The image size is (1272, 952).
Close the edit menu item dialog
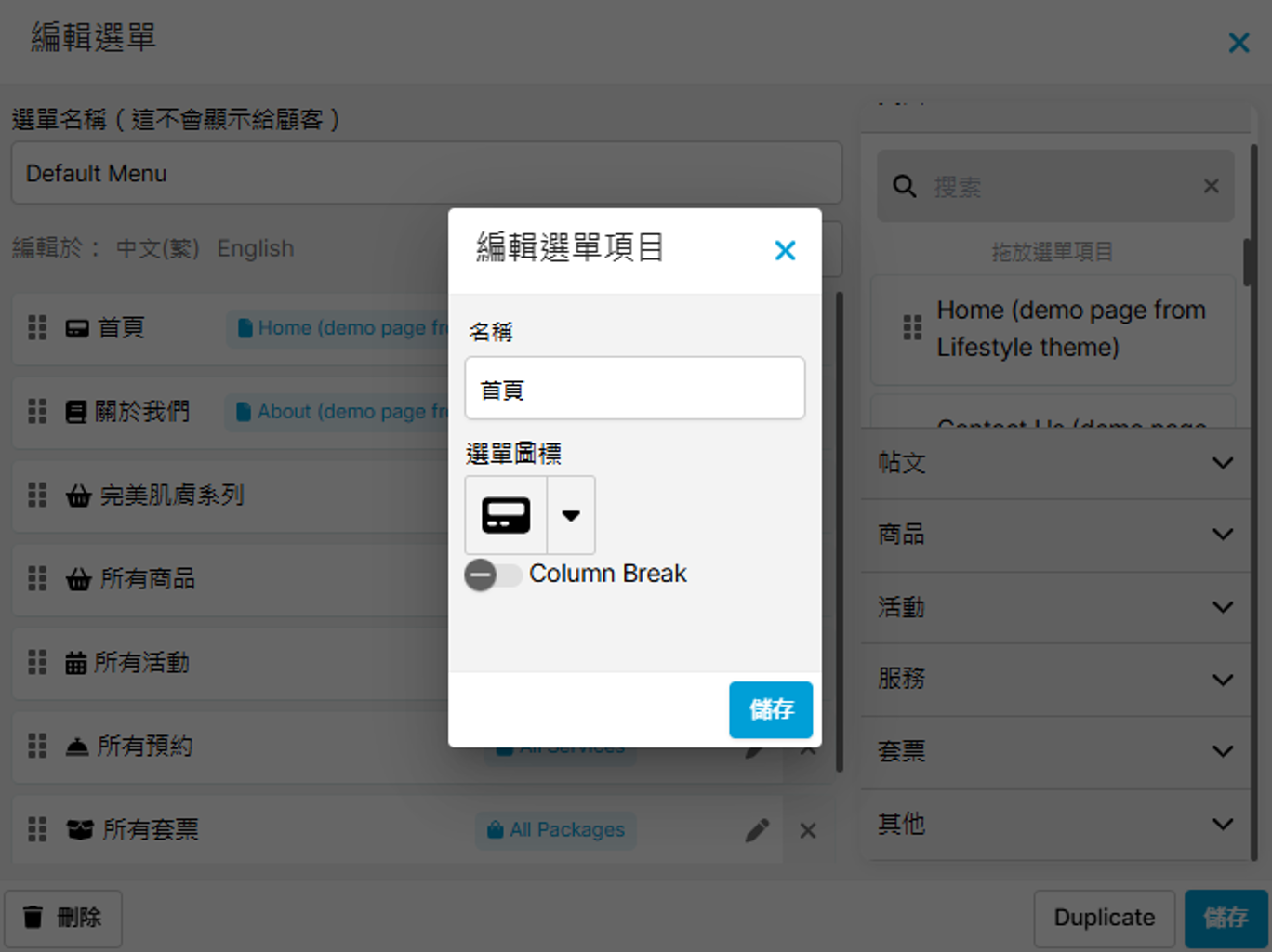[785, 250]
